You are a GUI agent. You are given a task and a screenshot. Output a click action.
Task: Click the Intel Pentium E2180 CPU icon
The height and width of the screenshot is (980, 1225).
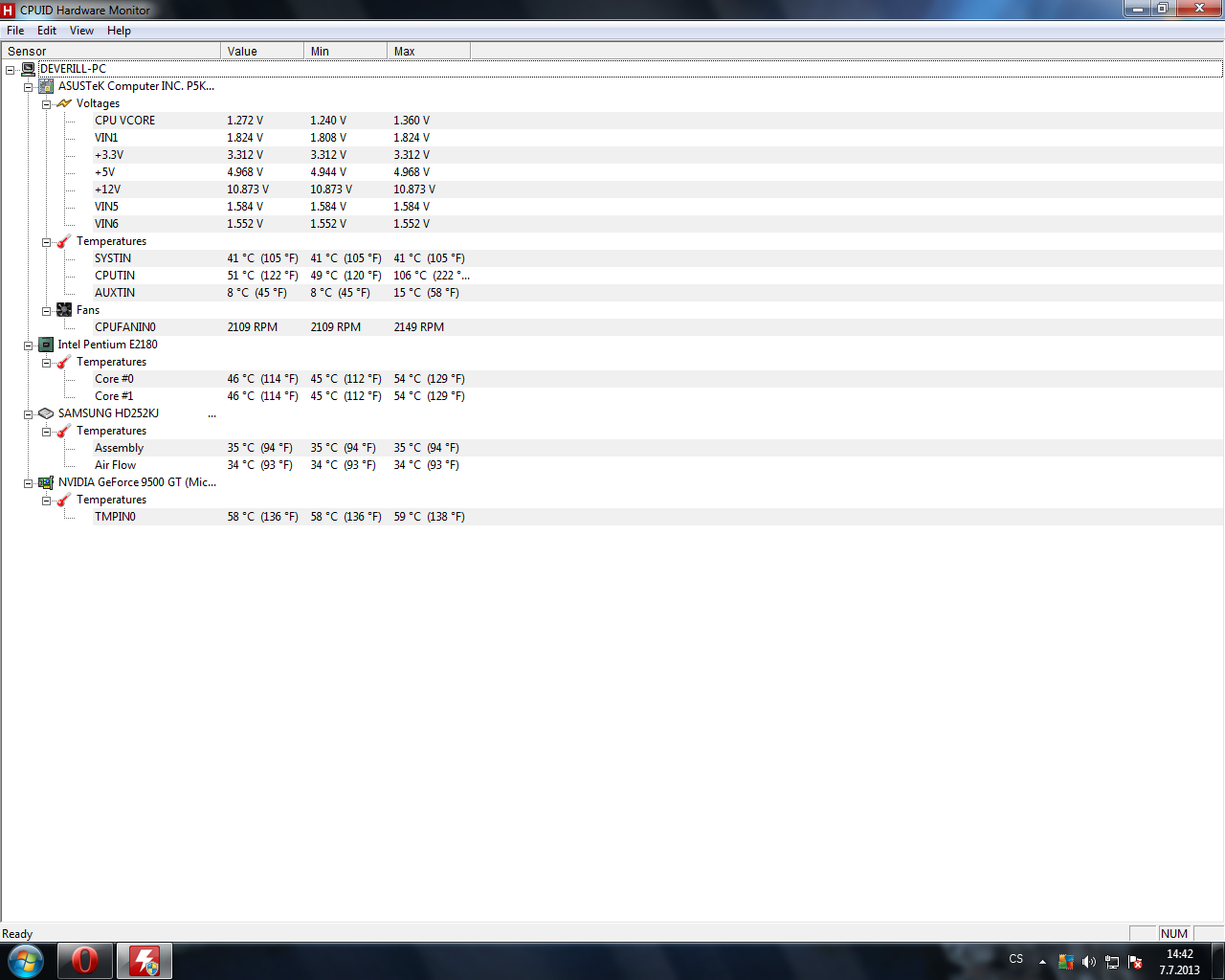click(x=46, y=345)
